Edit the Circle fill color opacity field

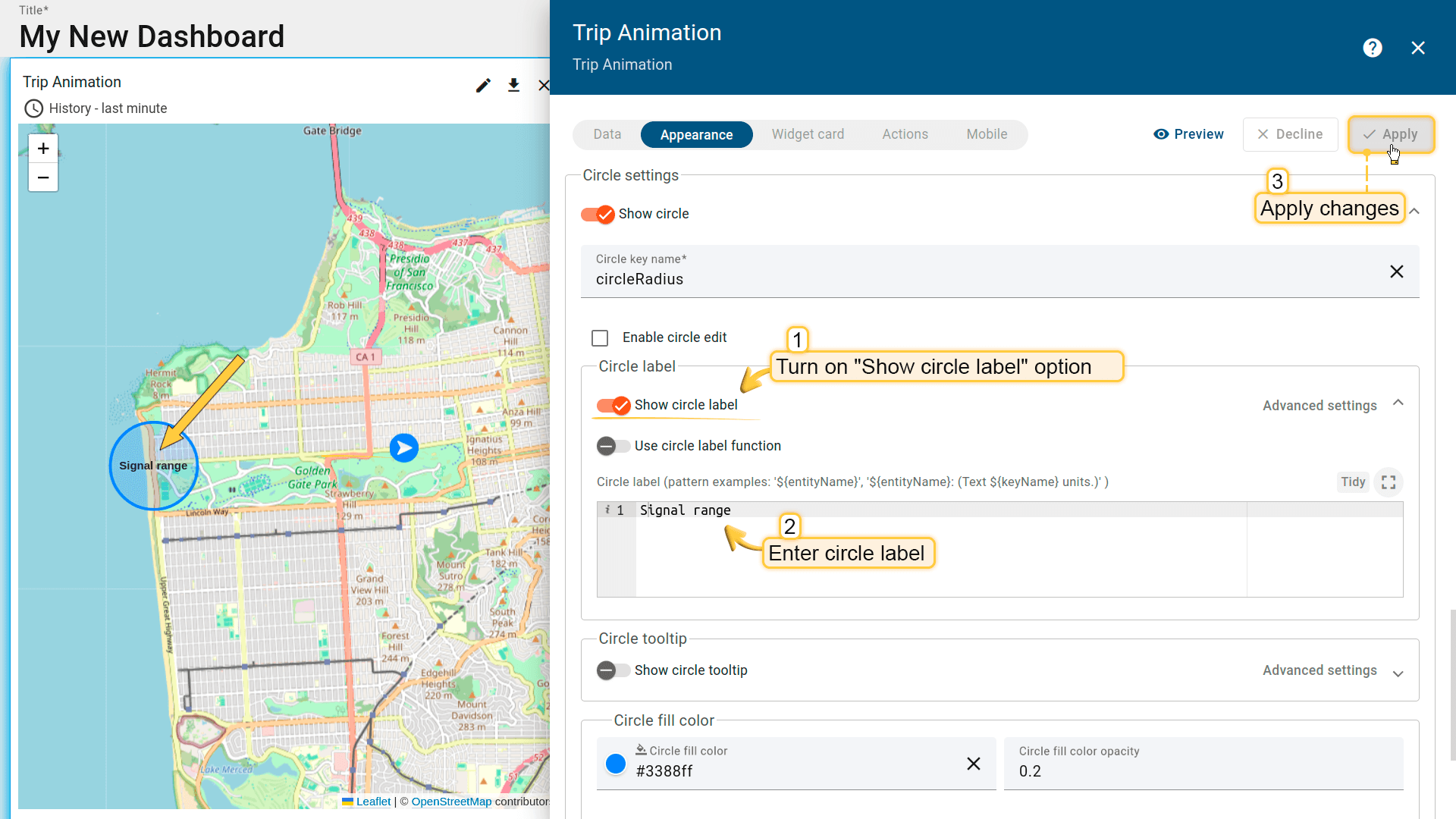tap(1203, 764)
